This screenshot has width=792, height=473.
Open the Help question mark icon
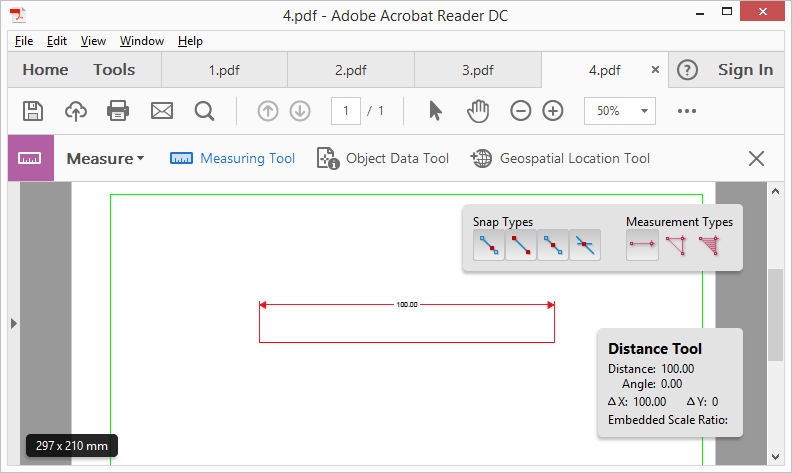coord(687,70)
